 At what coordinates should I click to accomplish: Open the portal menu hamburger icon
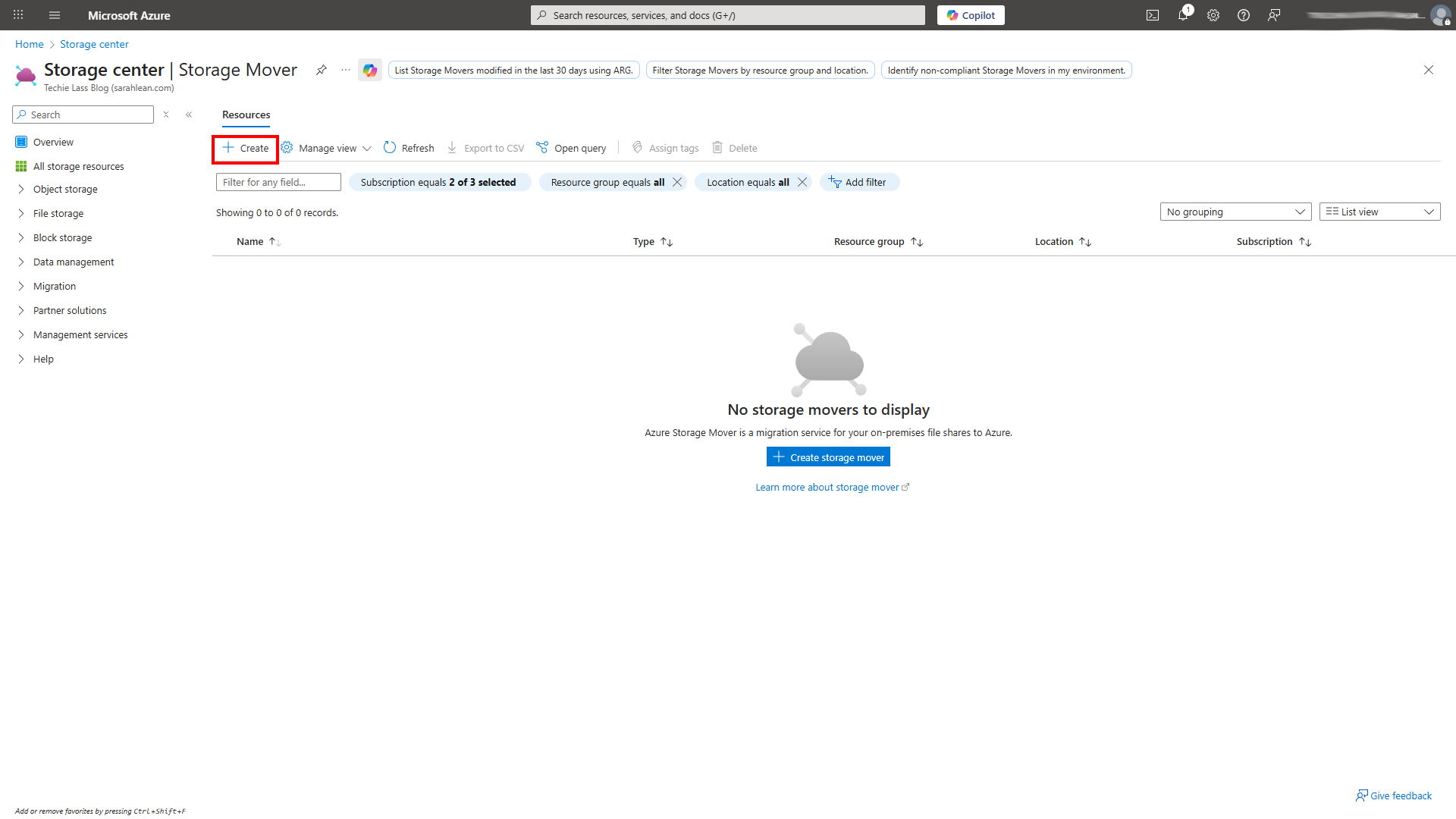click(54, 15)
